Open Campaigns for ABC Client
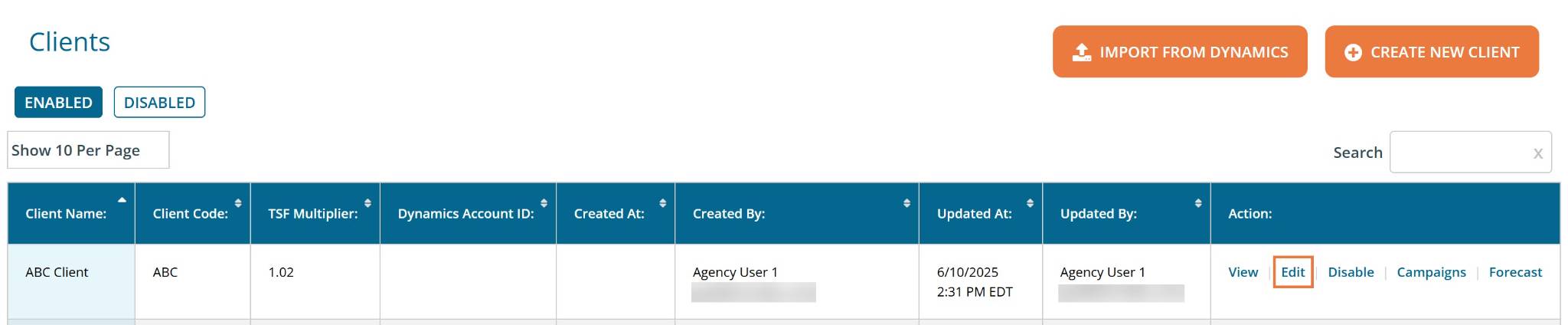Screen dimensions: 1568x325 point(1431,272)
